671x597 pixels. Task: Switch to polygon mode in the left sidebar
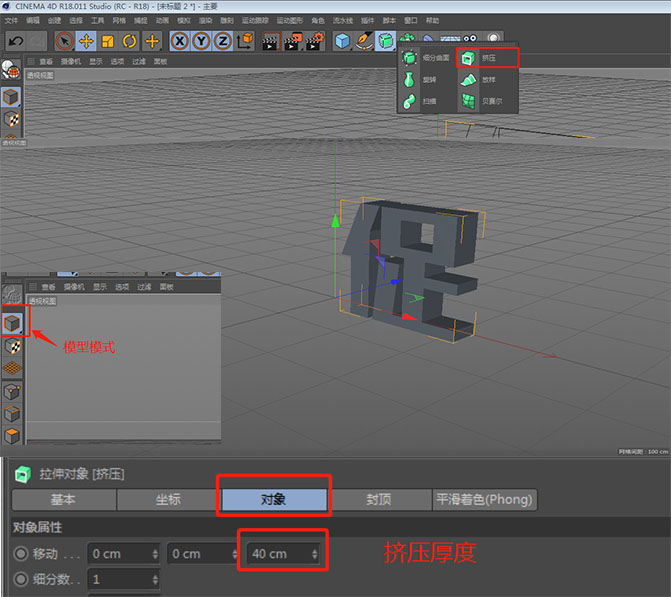tap(12, 435)
